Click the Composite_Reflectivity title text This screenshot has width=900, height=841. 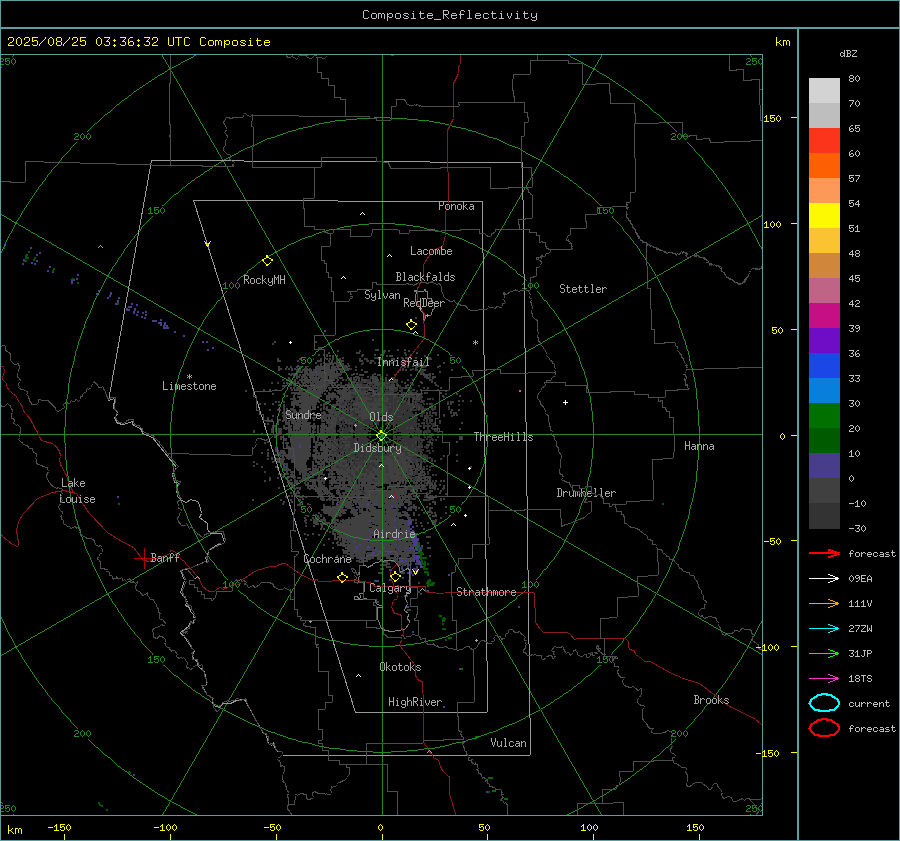(x=450, y=15)
